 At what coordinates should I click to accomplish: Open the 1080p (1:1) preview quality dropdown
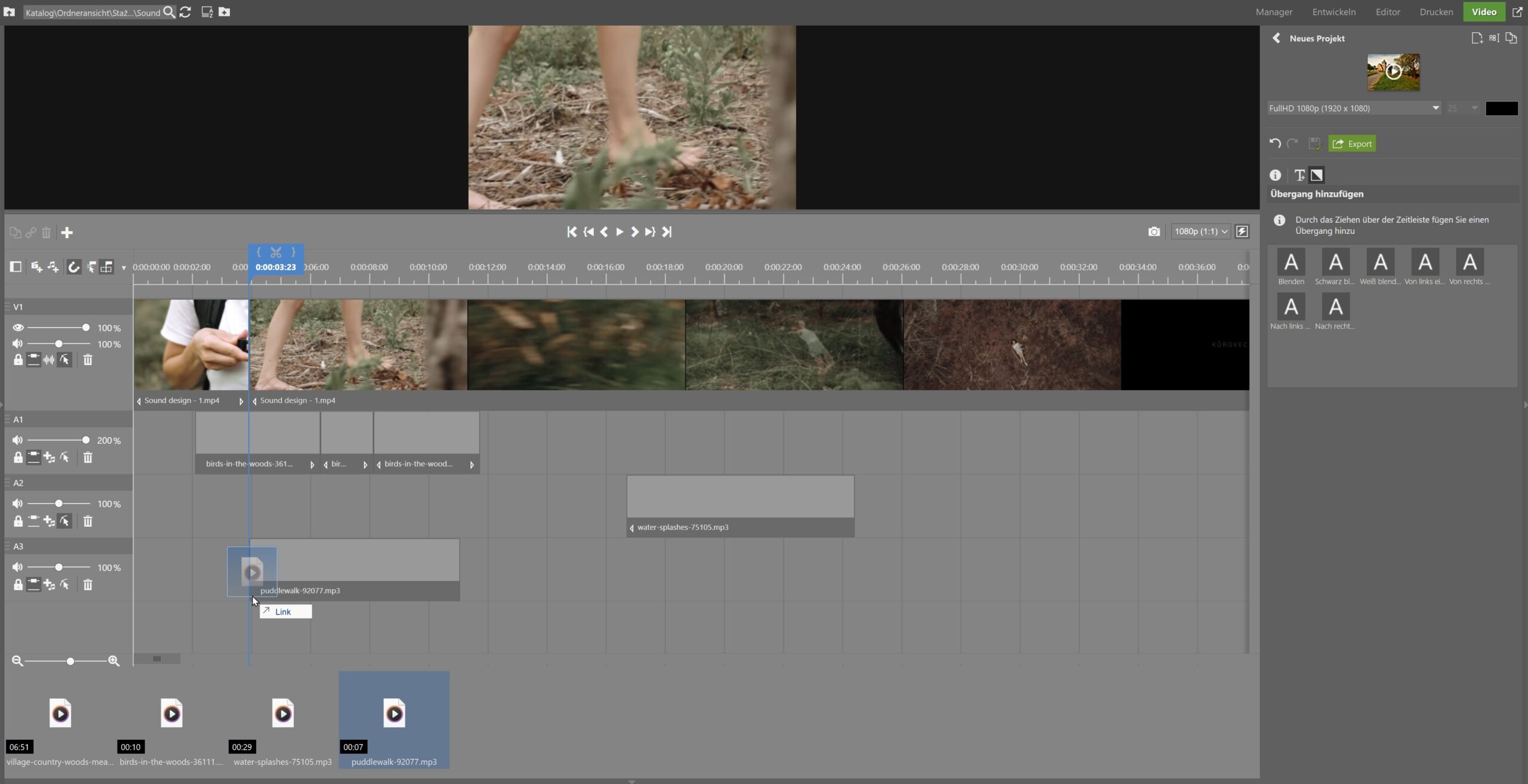[x=1200, y=232]
